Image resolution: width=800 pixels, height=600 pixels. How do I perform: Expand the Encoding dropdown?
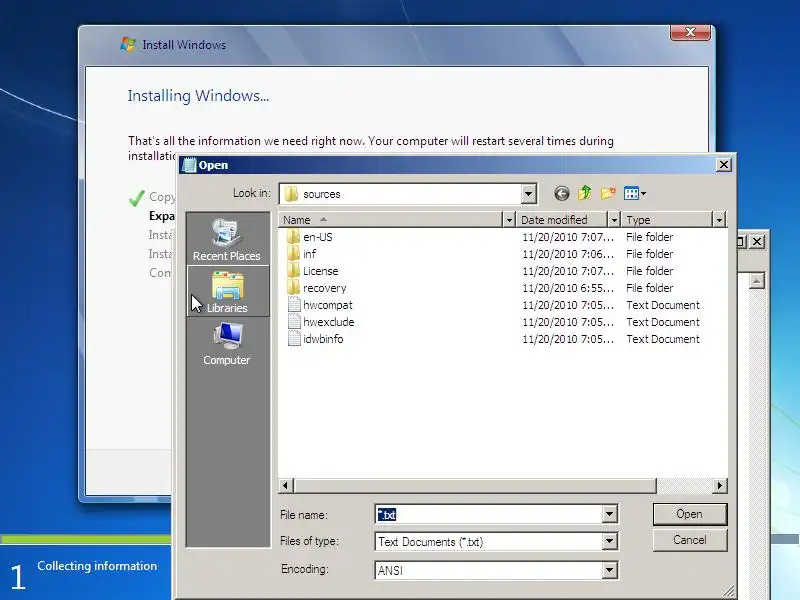point(609,570)
